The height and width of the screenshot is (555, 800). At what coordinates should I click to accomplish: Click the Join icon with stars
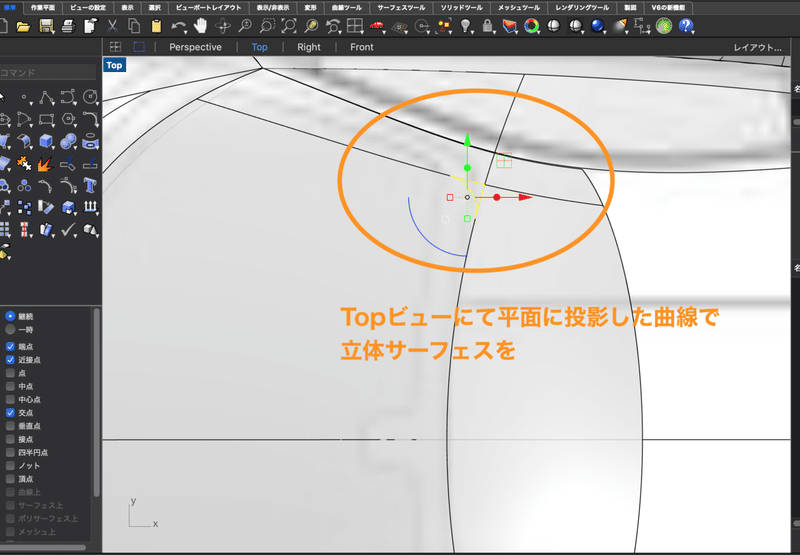23,163
